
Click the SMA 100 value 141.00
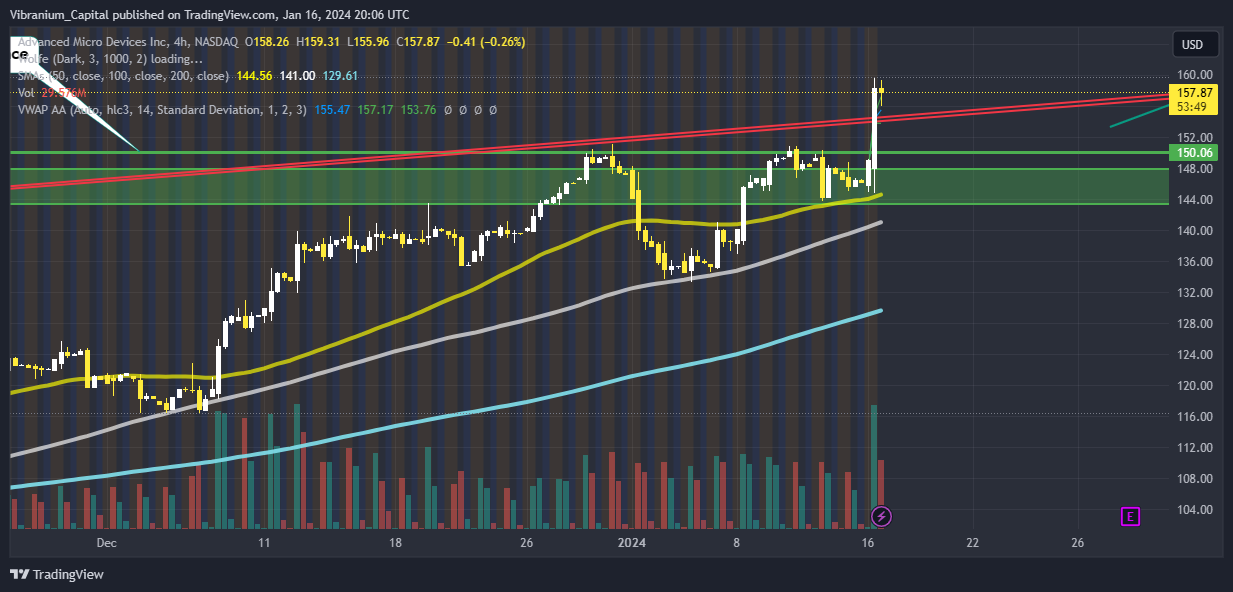tap(298, 76)
